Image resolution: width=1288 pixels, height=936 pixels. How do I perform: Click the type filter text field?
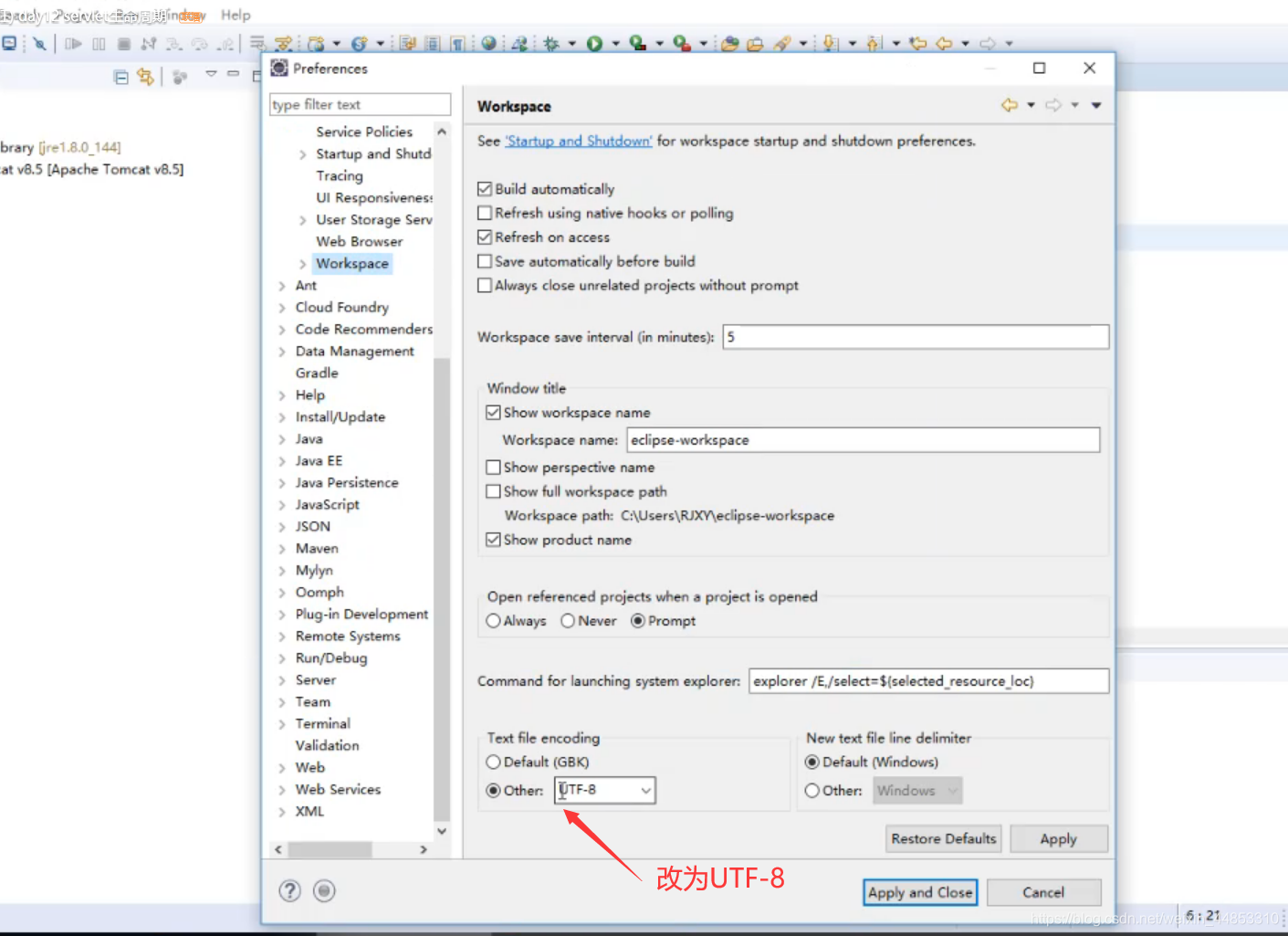[x=361, y=105]
